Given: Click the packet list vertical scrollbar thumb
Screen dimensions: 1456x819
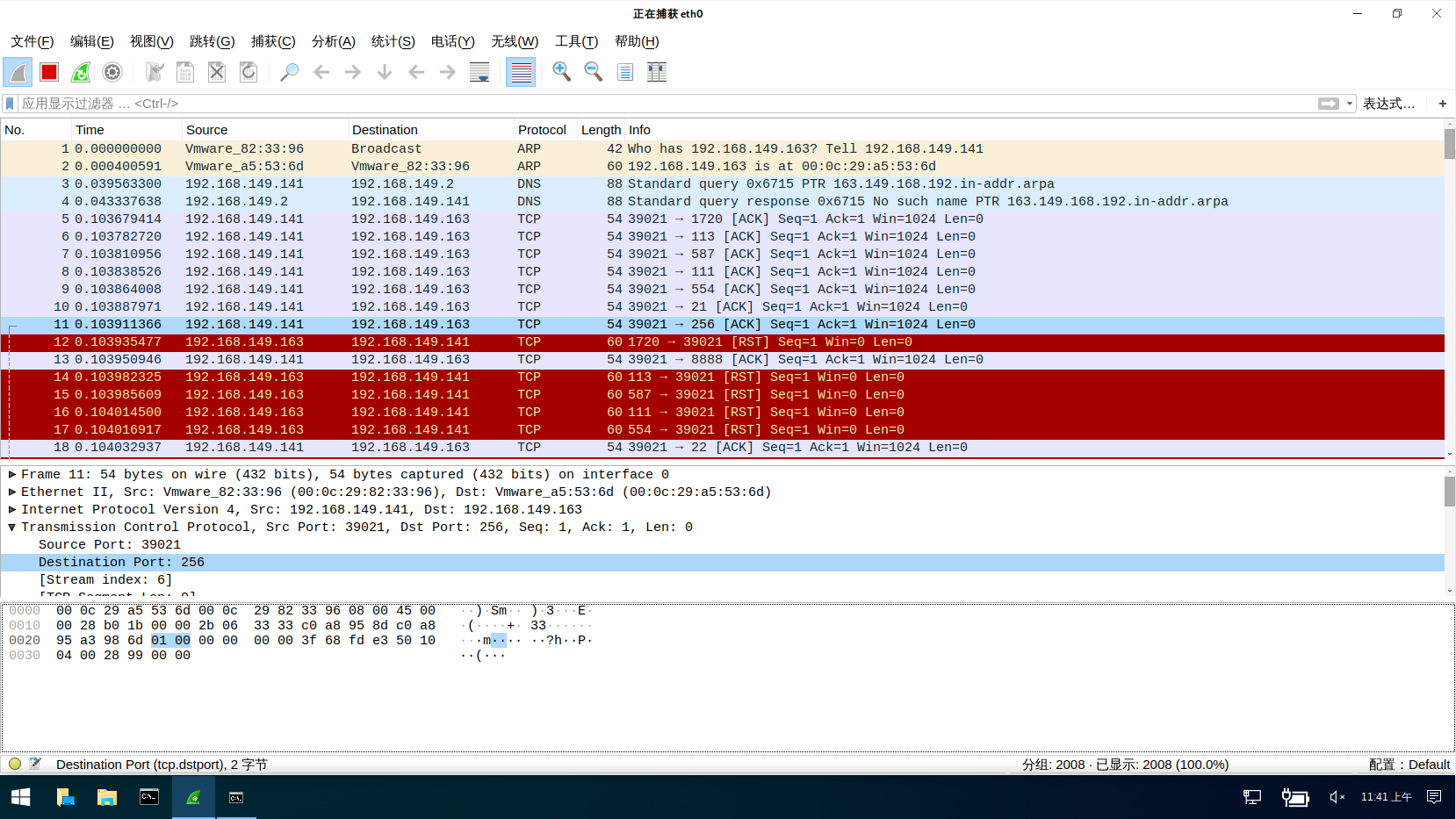Looking at the screenshot, I should click(x=1450, y=144).
